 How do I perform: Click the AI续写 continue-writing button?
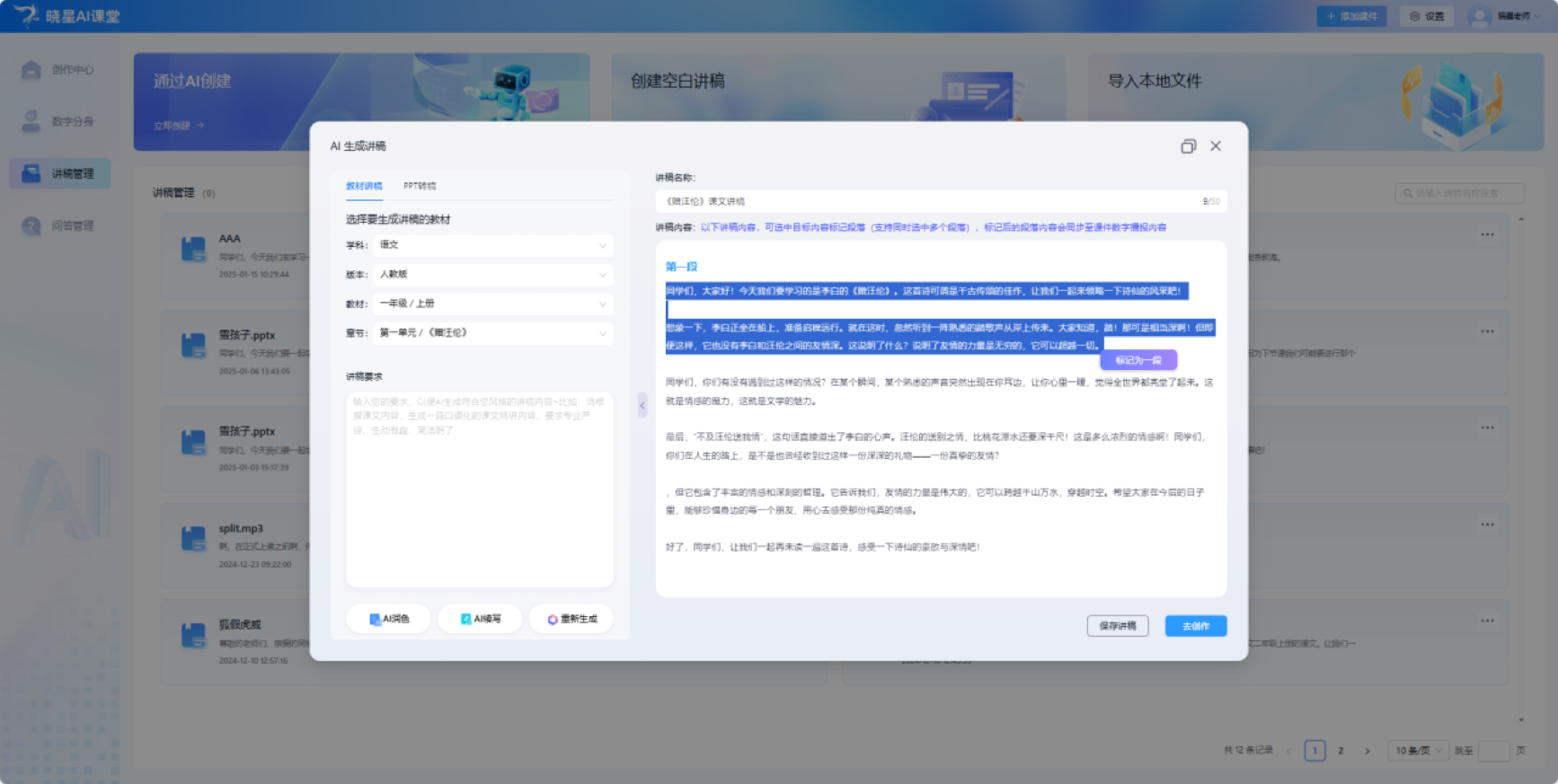(x=480, y=619)
